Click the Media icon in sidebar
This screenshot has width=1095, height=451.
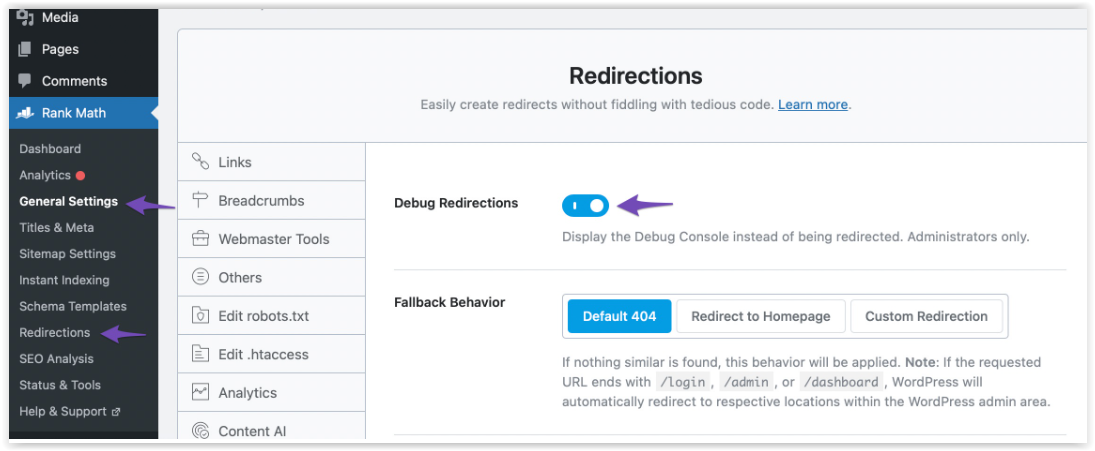point(25,17)
